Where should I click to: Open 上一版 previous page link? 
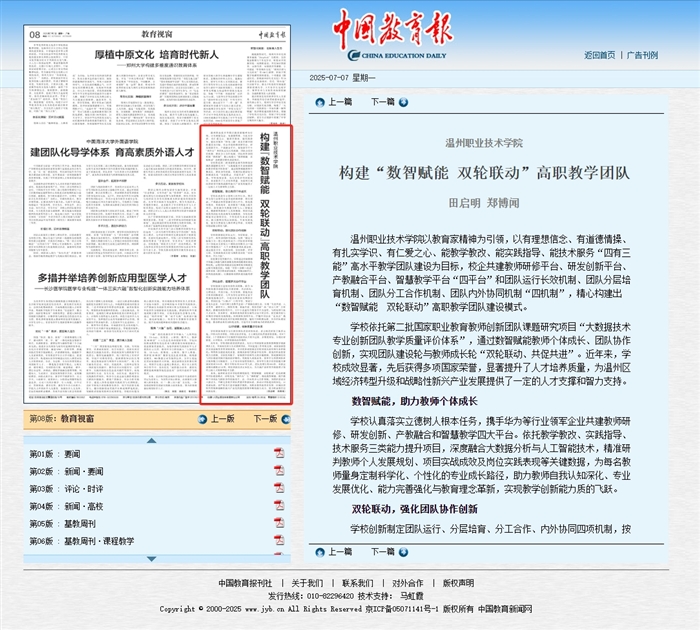point(223,419)
